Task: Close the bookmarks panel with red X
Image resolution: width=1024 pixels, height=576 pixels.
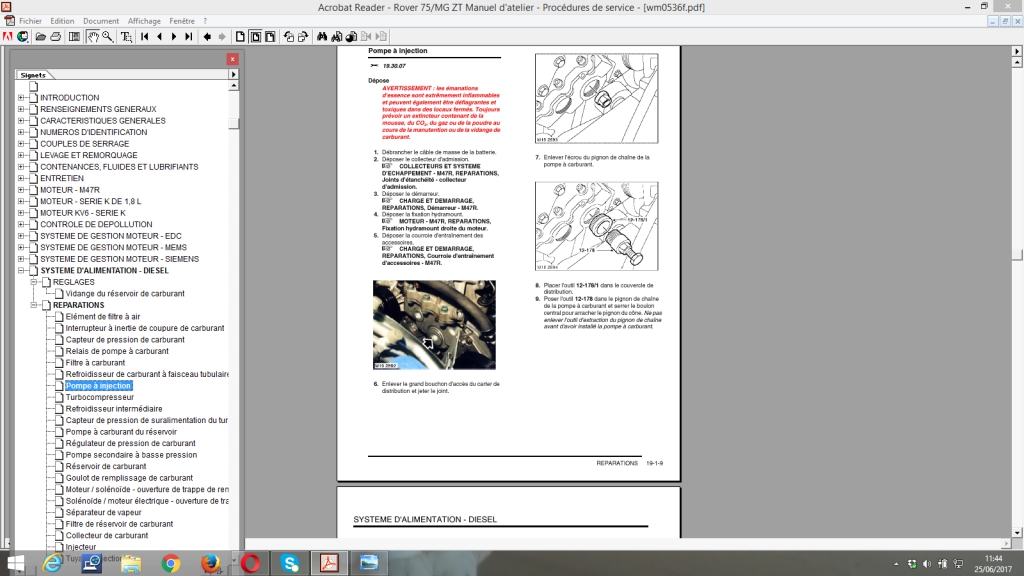Action: pos(232,59)
